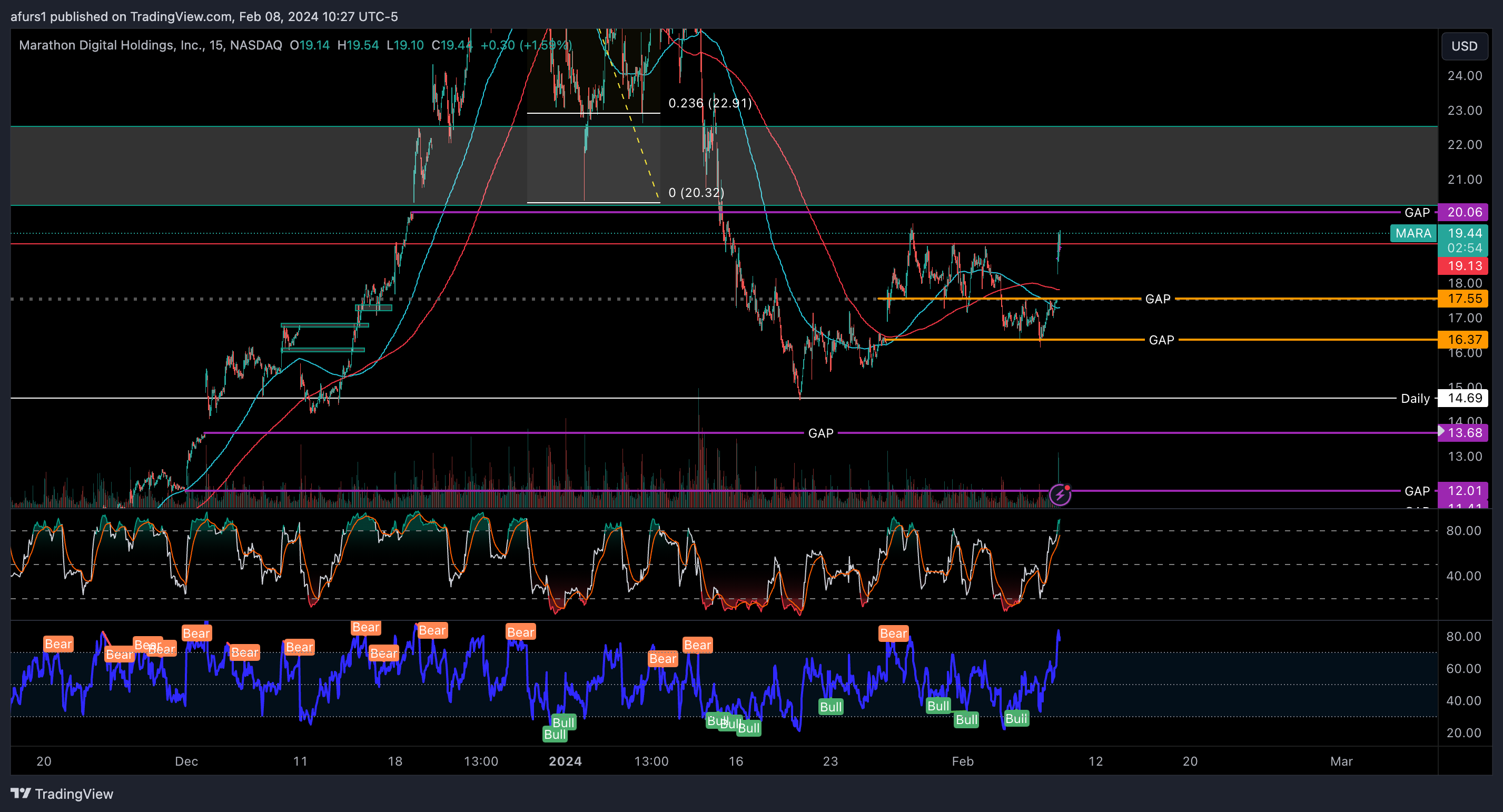The image size is (1503, 812).
Task: Click the 11 date on the time axis
Action: point(300,761)
